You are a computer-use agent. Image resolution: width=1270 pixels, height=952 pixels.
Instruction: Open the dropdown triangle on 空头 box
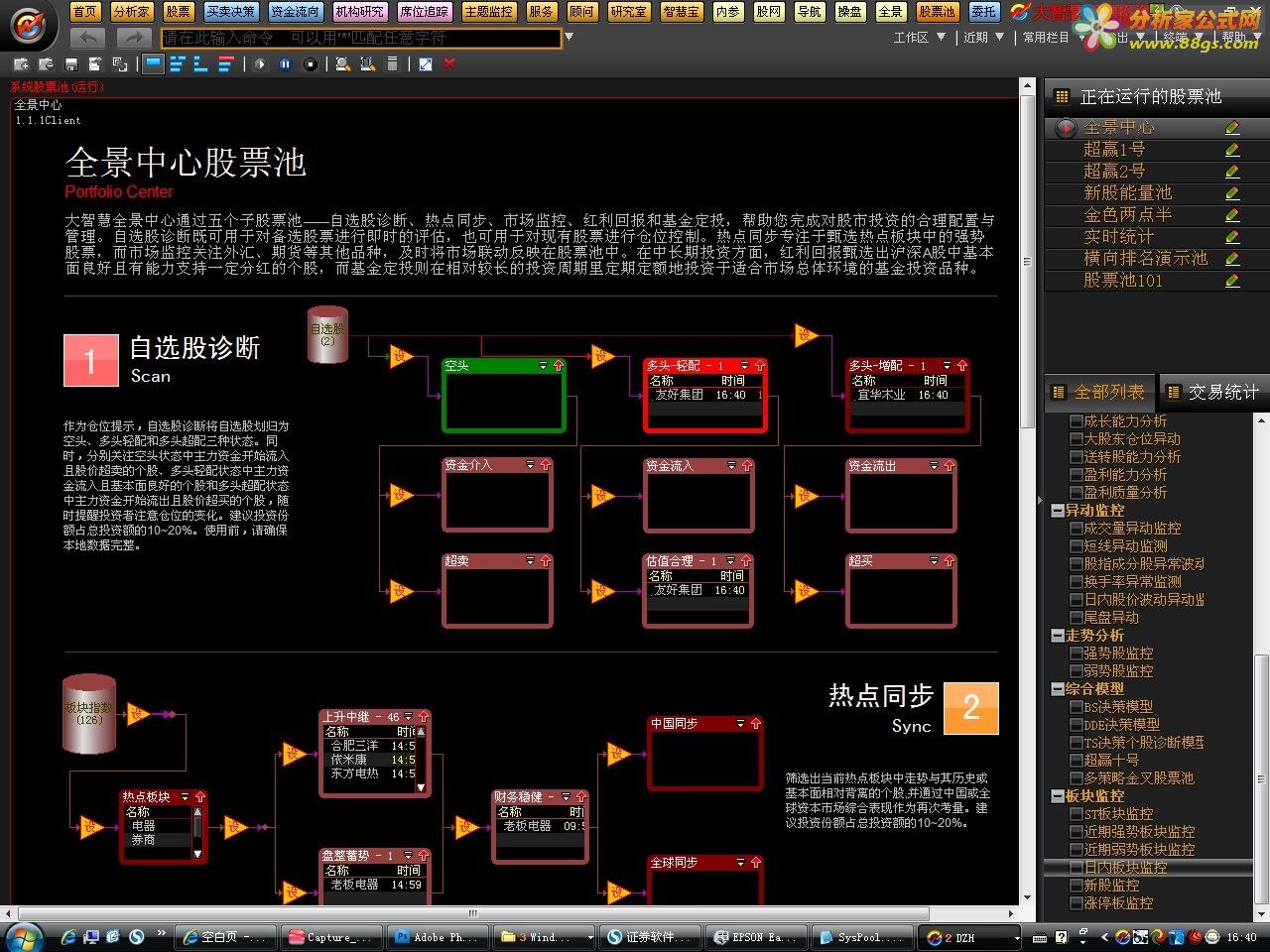pyautogui.click(x=543, y=366)
